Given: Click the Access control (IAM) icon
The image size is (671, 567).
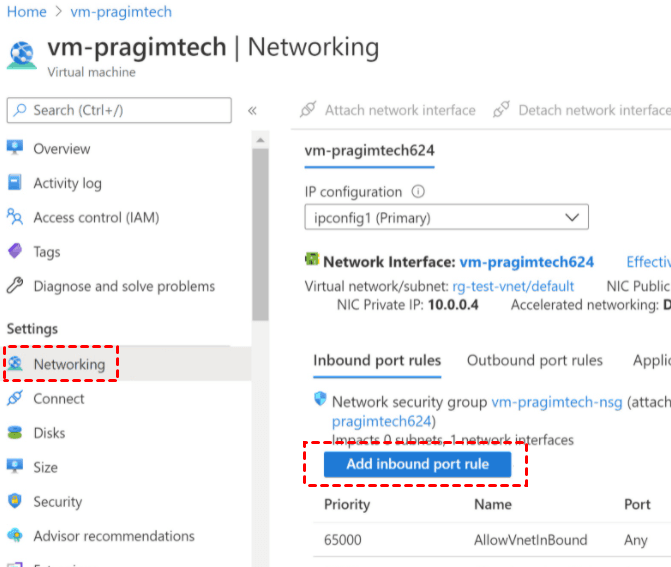Looking at the screenshot, I should pyautogui.click(x=15, y=217).
